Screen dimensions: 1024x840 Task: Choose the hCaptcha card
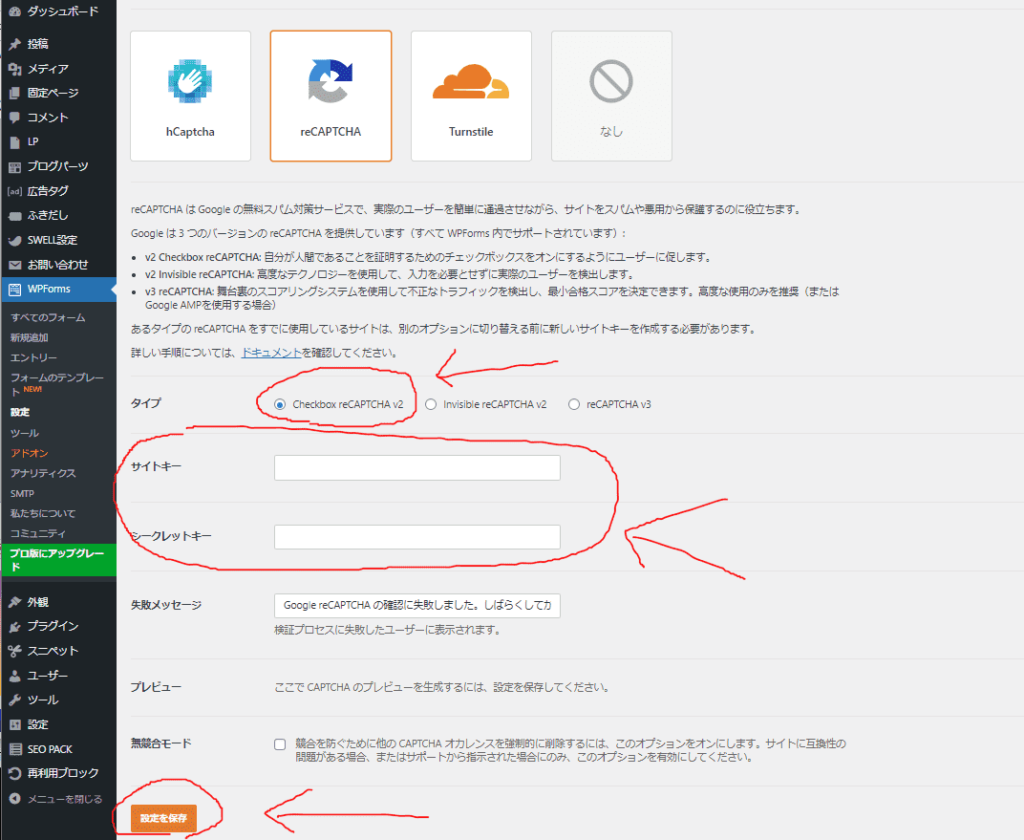pyautogui.click(x=190, y=96)
